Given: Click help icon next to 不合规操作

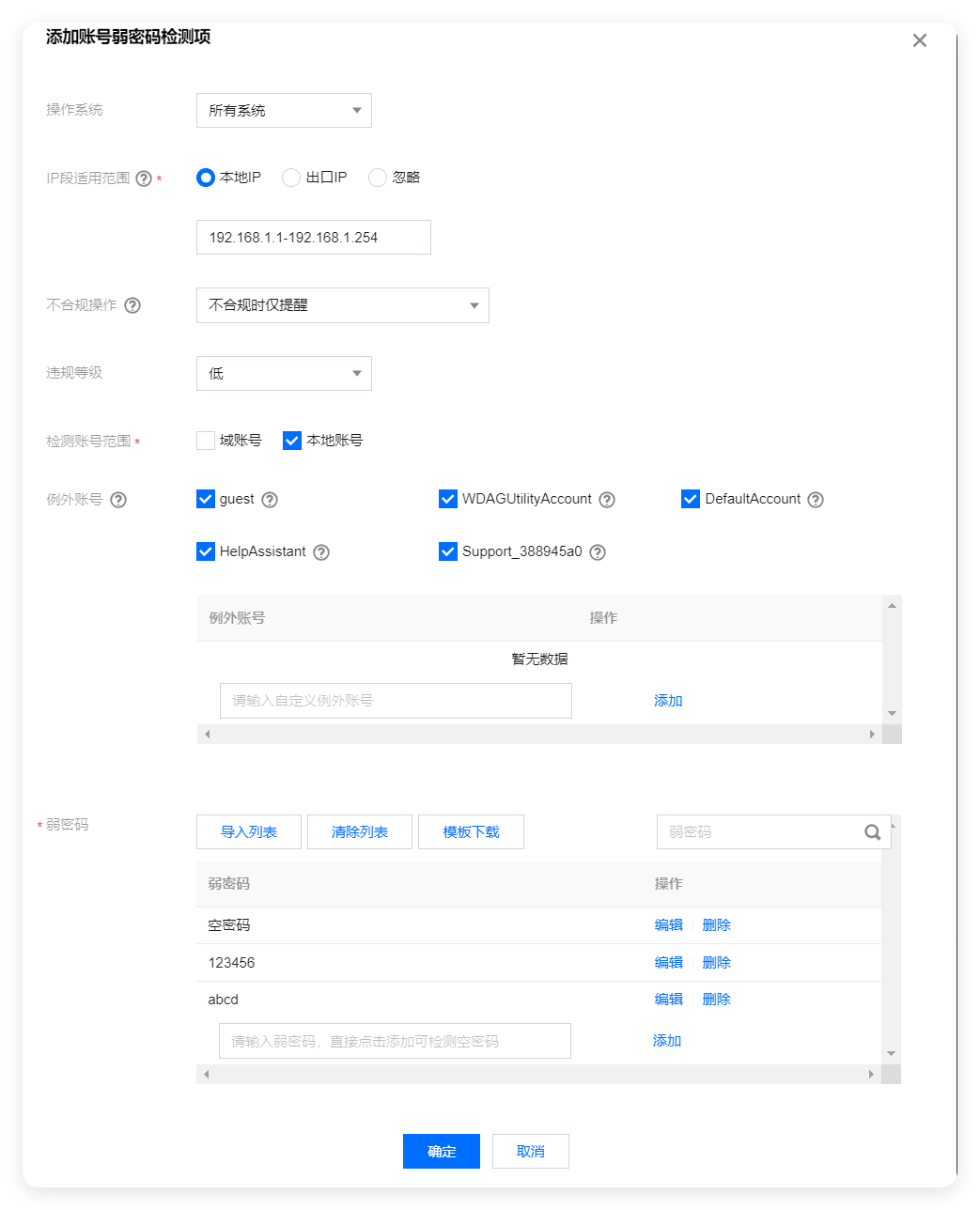Looking at the screenshot, I should (x=132, y=305).
